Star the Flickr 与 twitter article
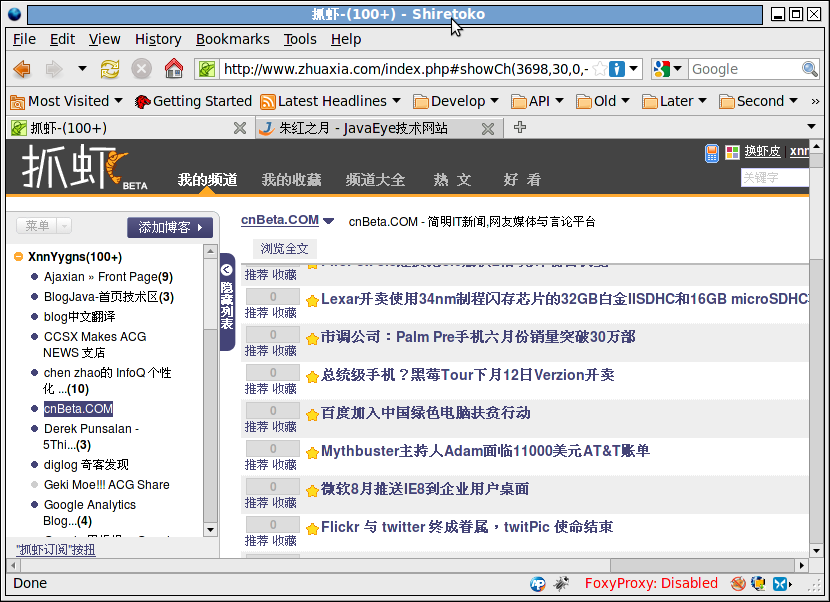The height and width of the screenshot is (602, 830). click(x=312, y=528)
